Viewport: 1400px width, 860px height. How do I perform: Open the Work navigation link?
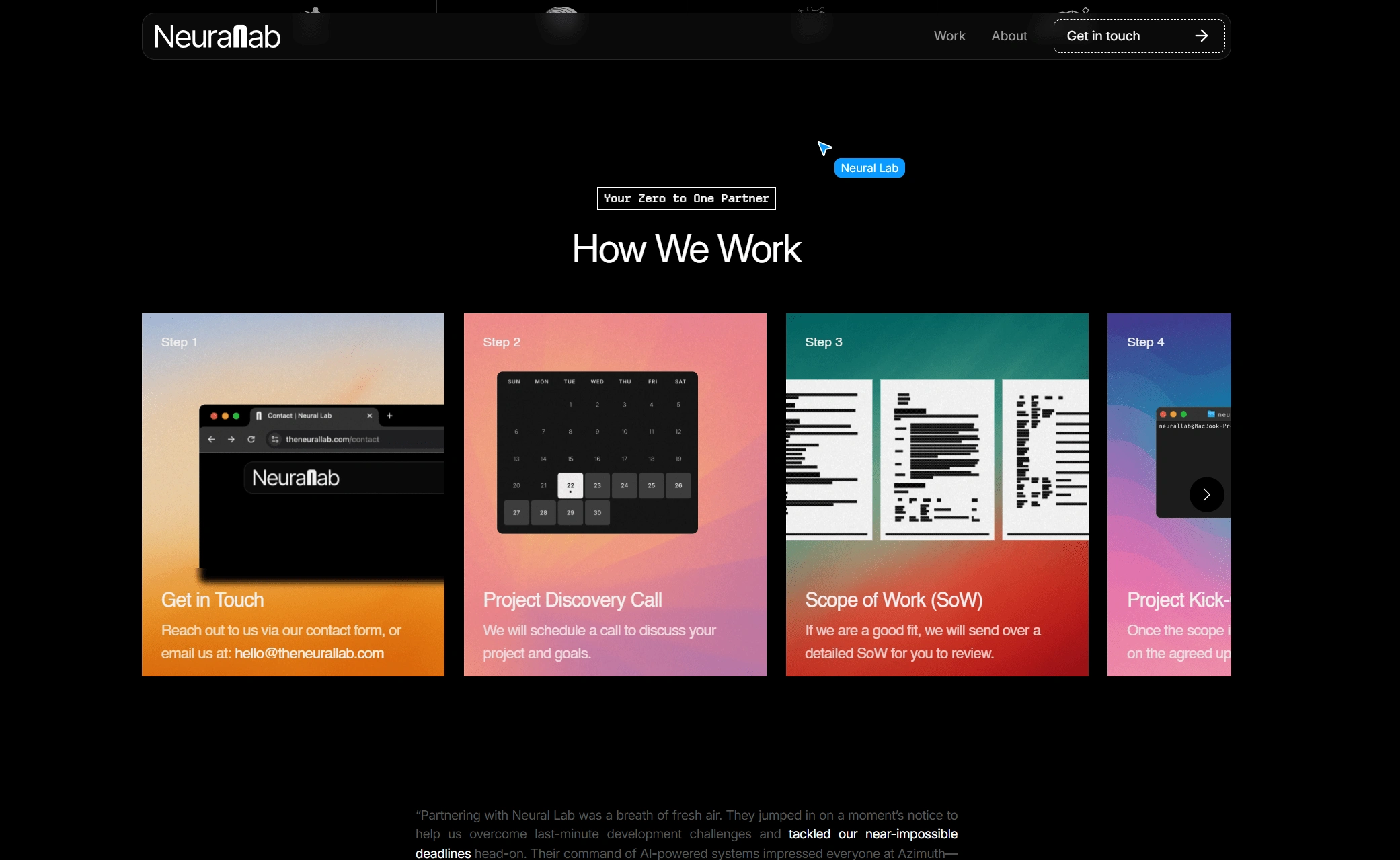949,36
